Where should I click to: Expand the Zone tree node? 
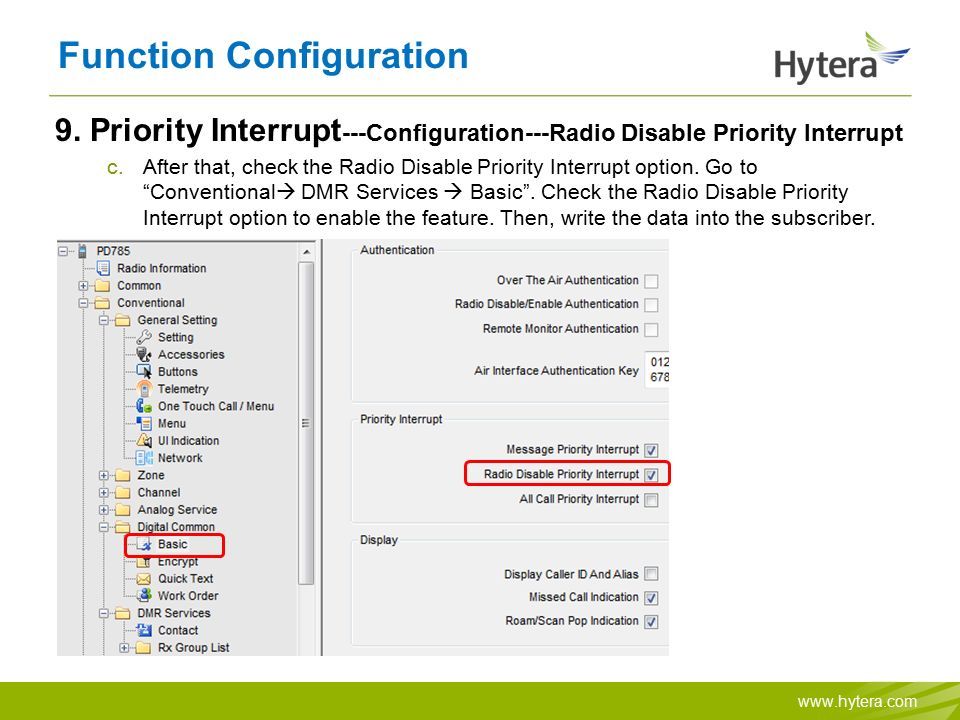click(x=104, y=475)
